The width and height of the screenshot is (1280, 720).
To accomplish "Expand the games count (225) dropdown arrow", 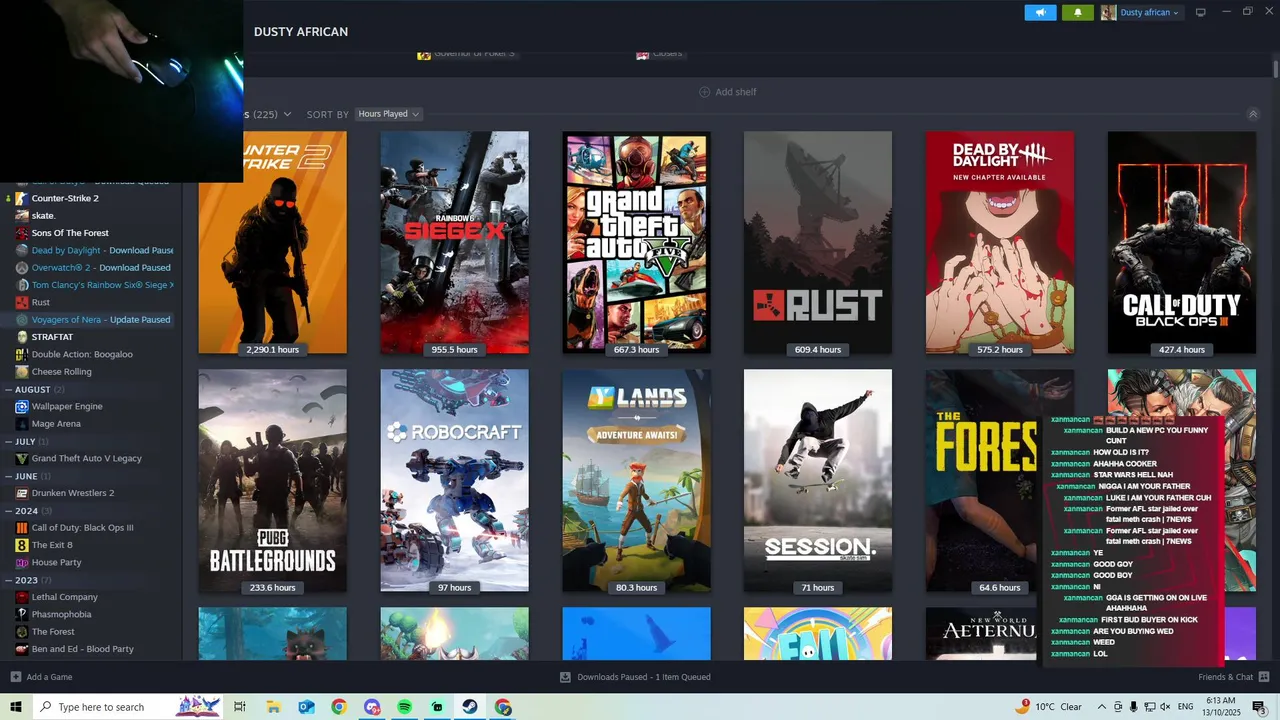I will (287, 114).
